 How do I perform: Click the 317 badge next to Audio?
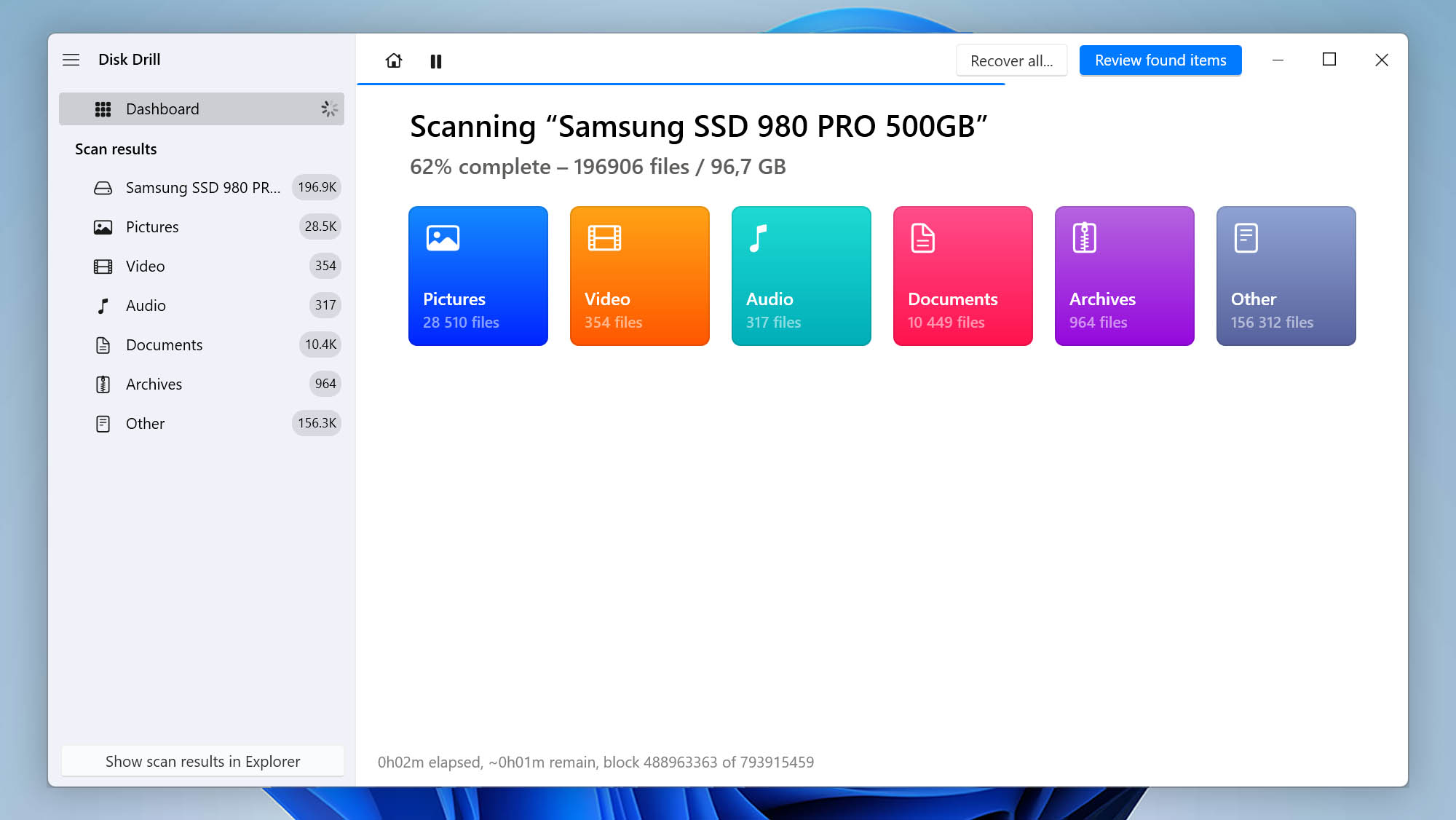point(325,305)
